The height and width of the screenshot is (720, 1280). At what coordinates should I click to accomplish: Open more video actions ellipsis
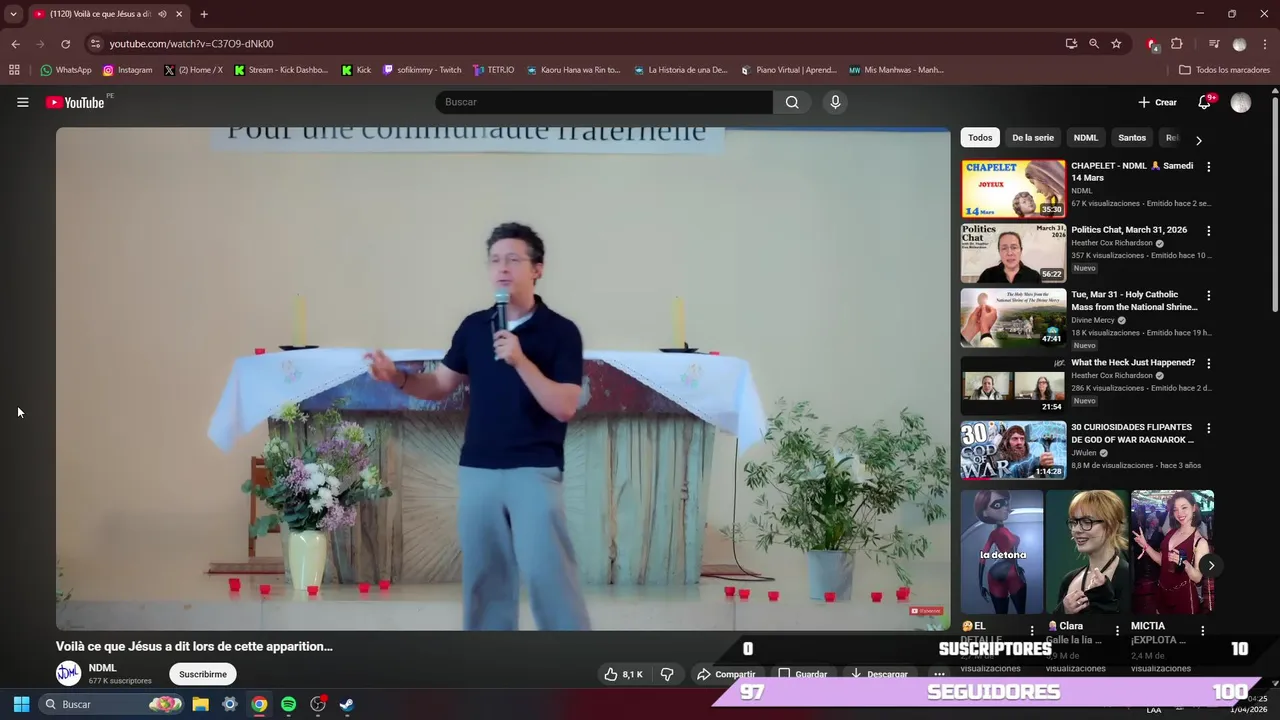point(938,674)
